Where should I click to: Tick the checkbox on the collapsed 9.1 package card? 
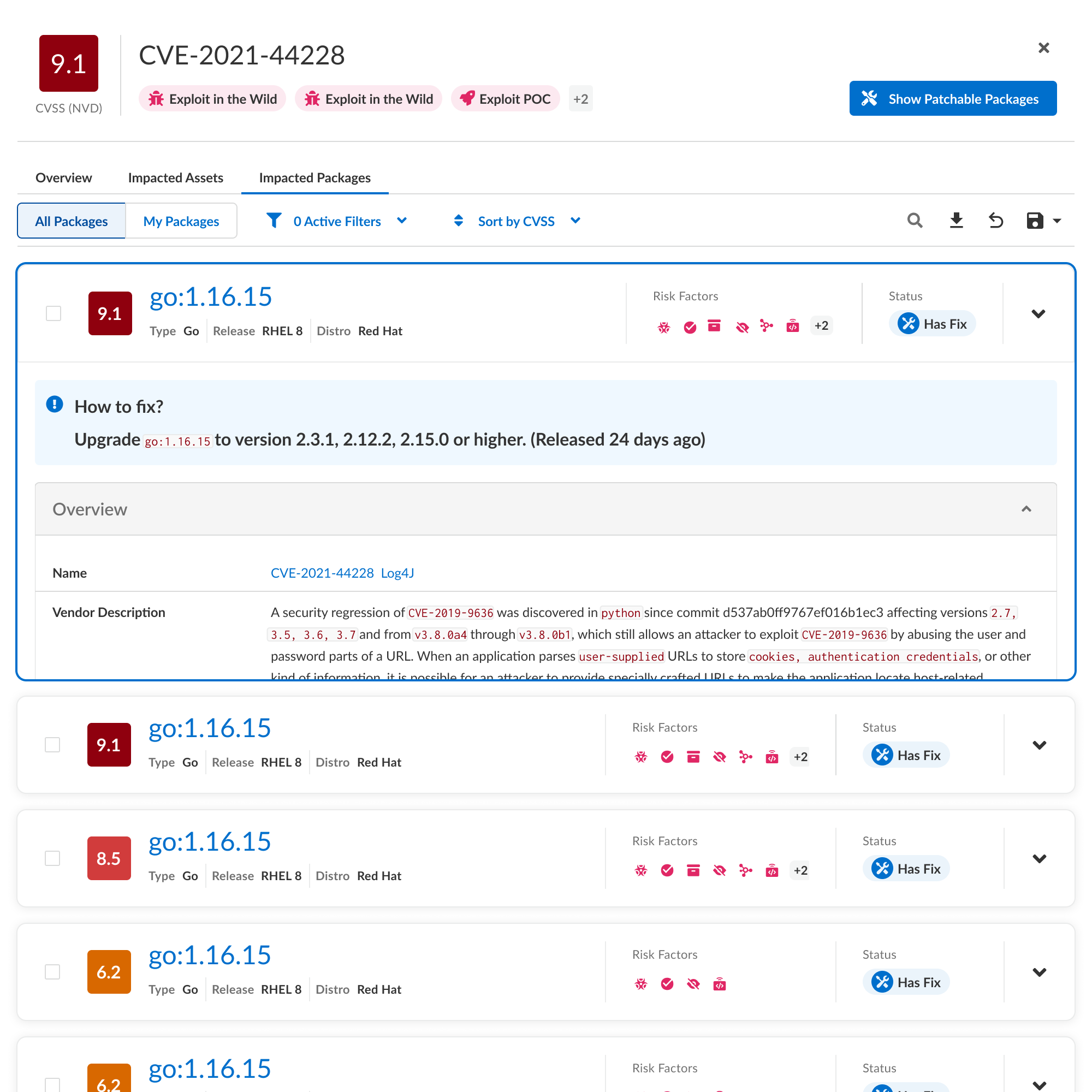[x=52, y=744]
